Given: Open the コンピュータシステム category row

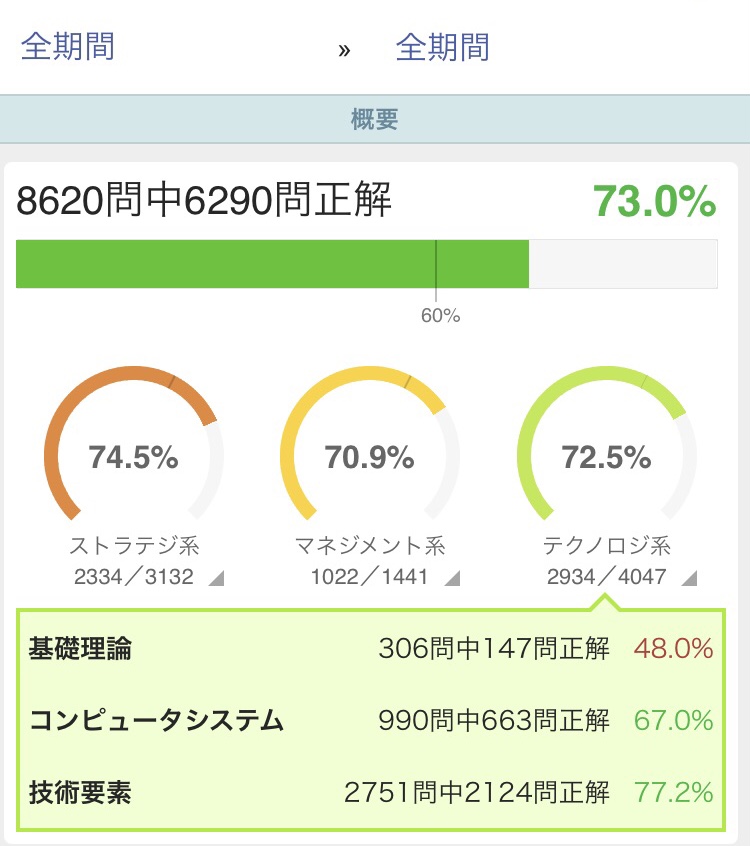Looking at the screenshot, I should tap(371, 720).
